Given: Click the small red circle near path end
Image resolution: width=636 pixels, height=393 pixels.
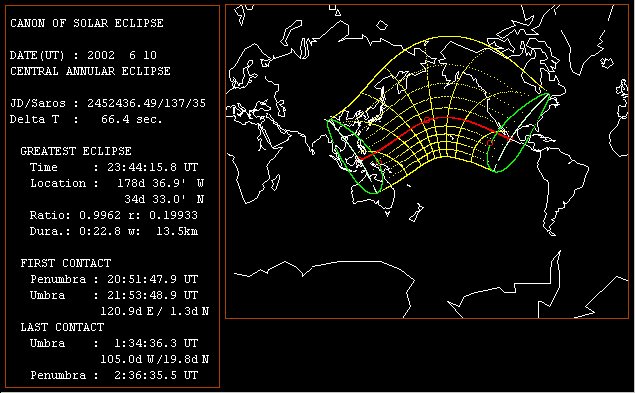Looking at the screenshot, I should pos(490,143).
